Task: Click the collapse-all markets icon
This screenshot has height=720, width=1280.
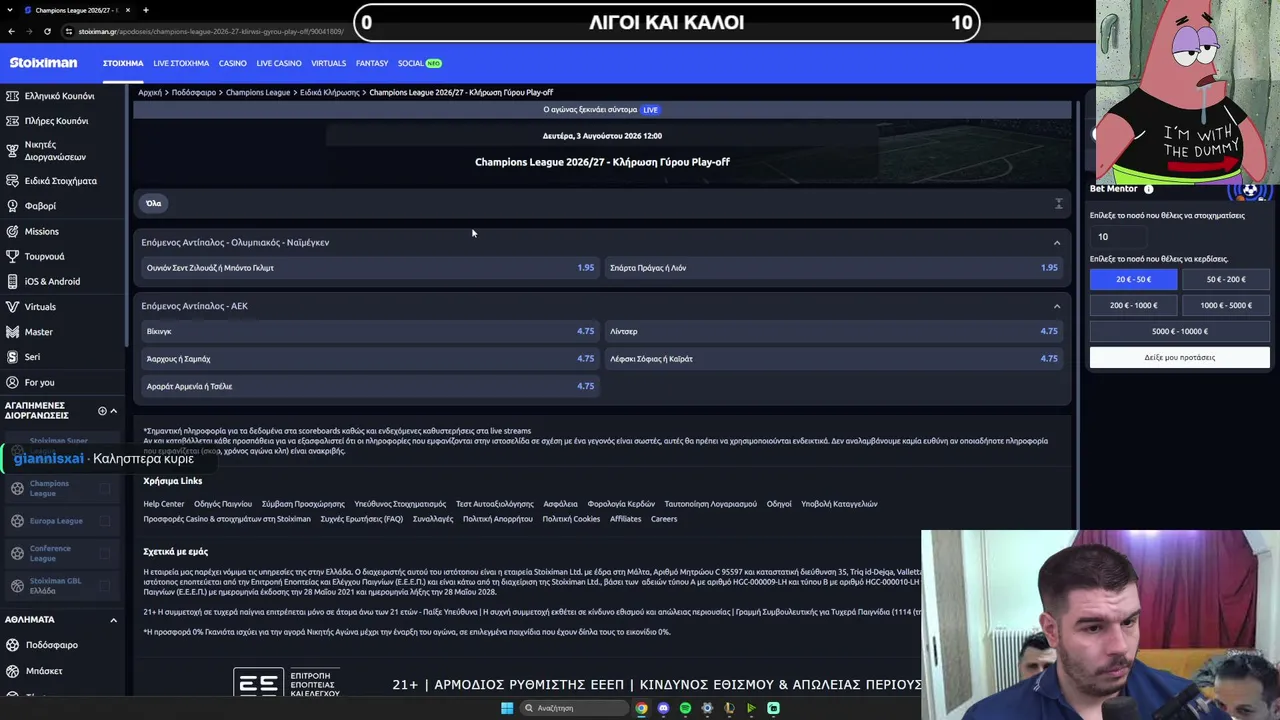Action: pos(1059,204)
